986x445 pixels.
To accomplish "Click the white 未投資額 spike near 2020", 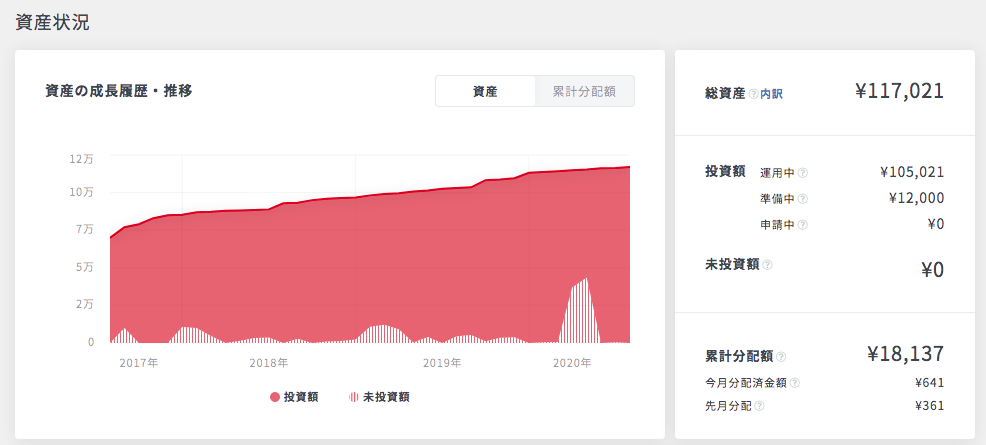I will click(x=580, y=311).
